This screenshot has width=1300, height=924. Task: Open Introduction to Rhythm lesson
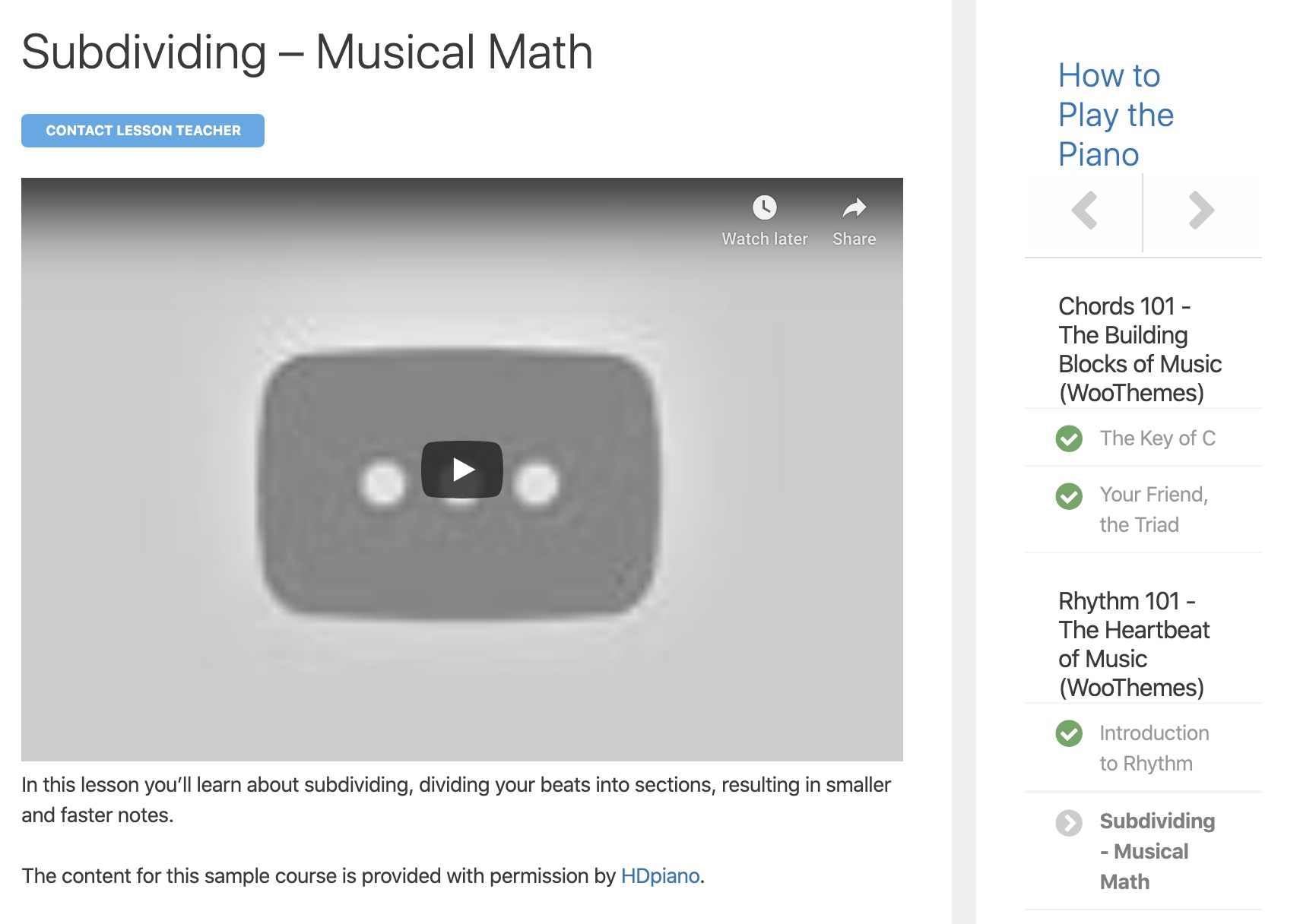pyautogui.click(x=1154, y=748)
